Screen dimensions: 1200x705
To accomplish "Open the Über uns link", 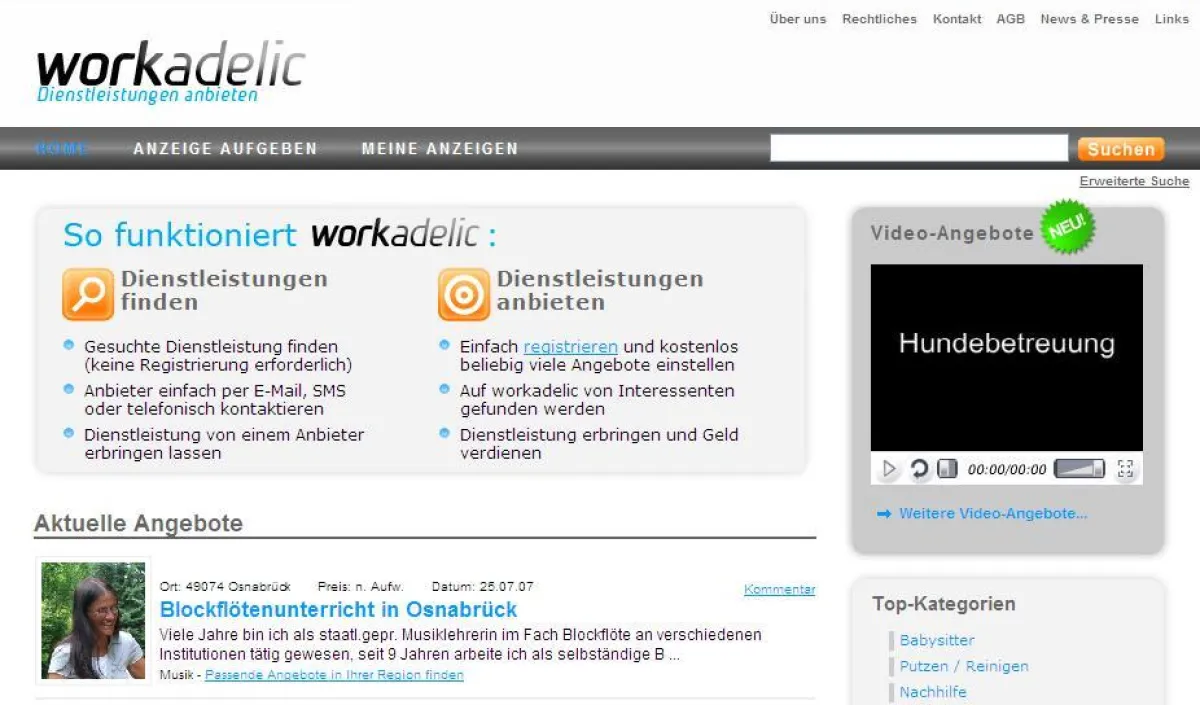I will click(x=798, y=19).
